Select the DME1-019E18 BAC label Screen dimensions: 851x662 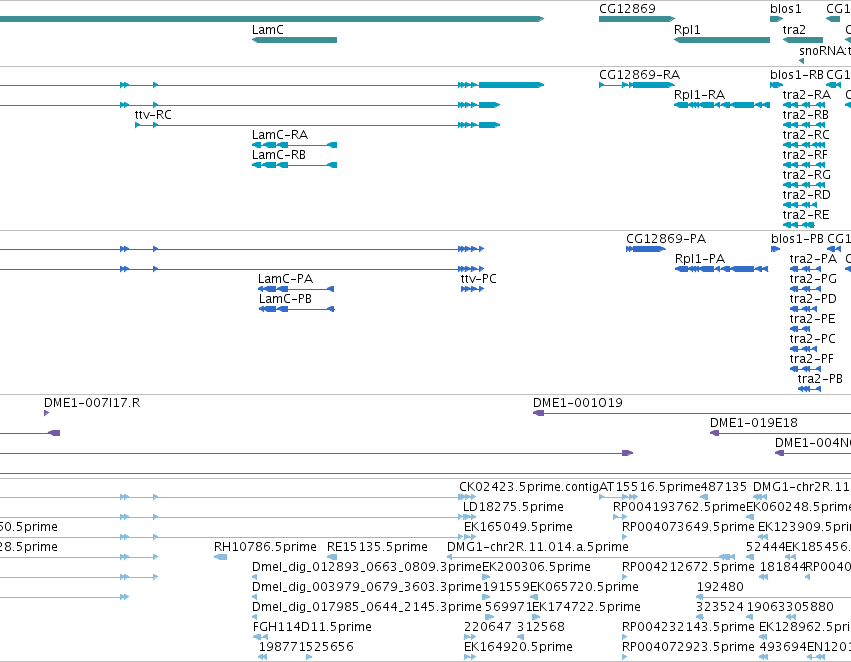[x=754, y=423]
